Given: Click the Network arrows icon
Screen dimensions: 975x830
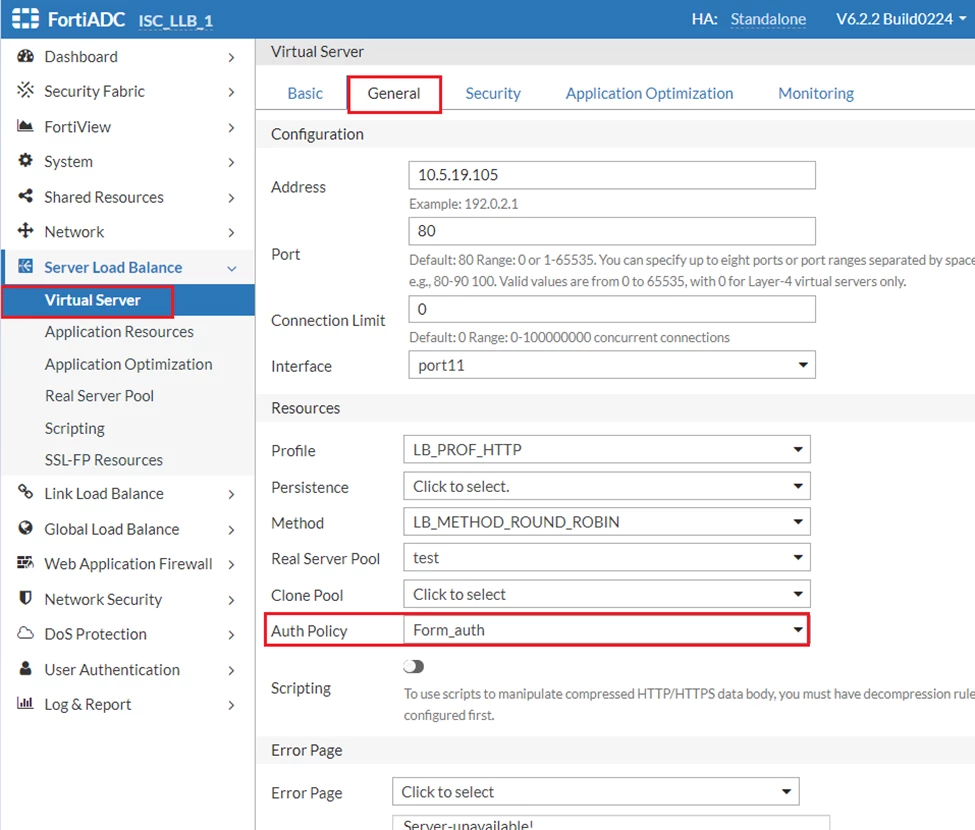Looking at the screenshot, I should coord(25,231).
